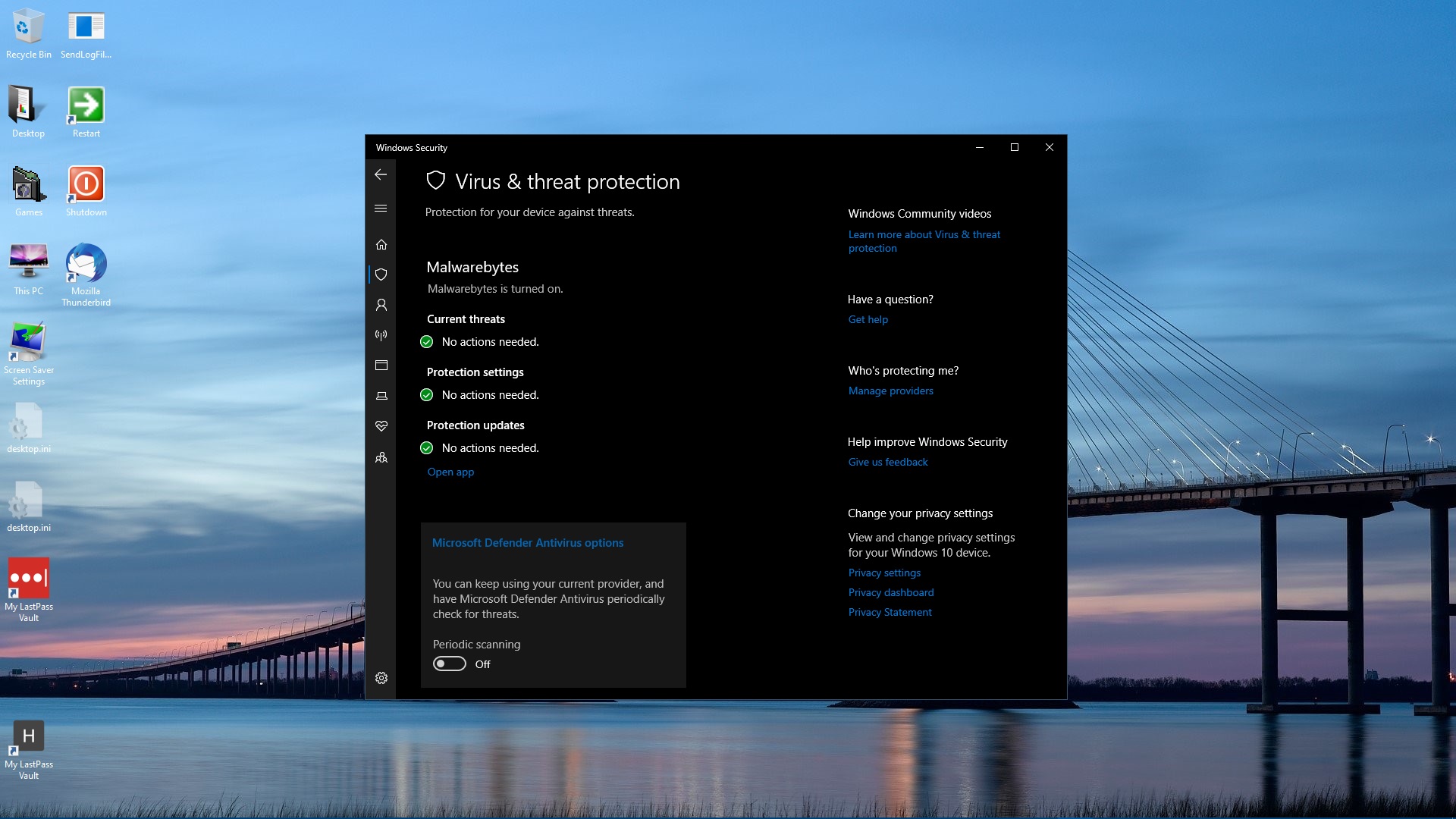Expand Microsoft Defender Antivirus options
This screenshot has width=1456, height=819.
[x=528, y=543]
